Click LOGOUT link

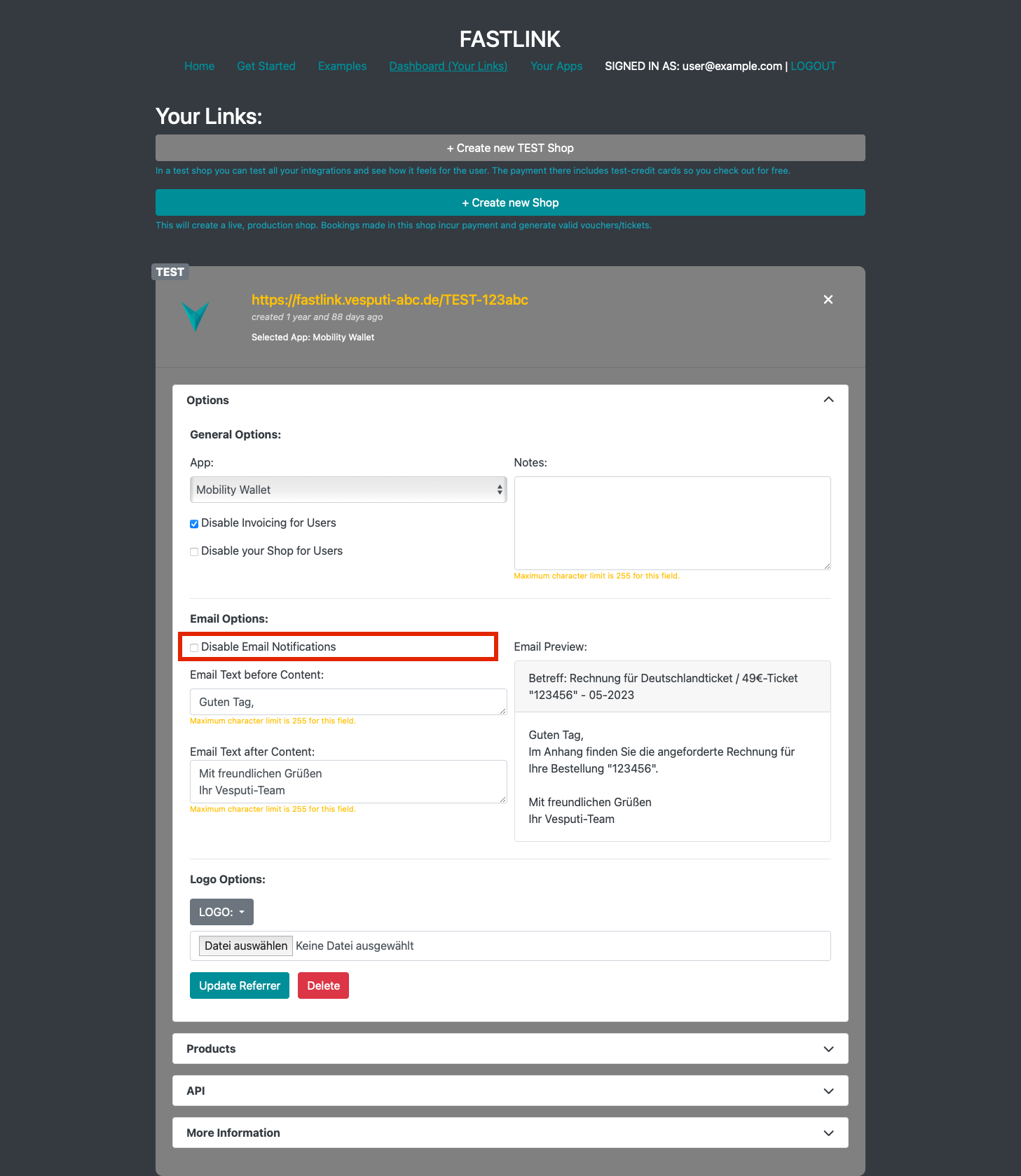click(814, 66)
